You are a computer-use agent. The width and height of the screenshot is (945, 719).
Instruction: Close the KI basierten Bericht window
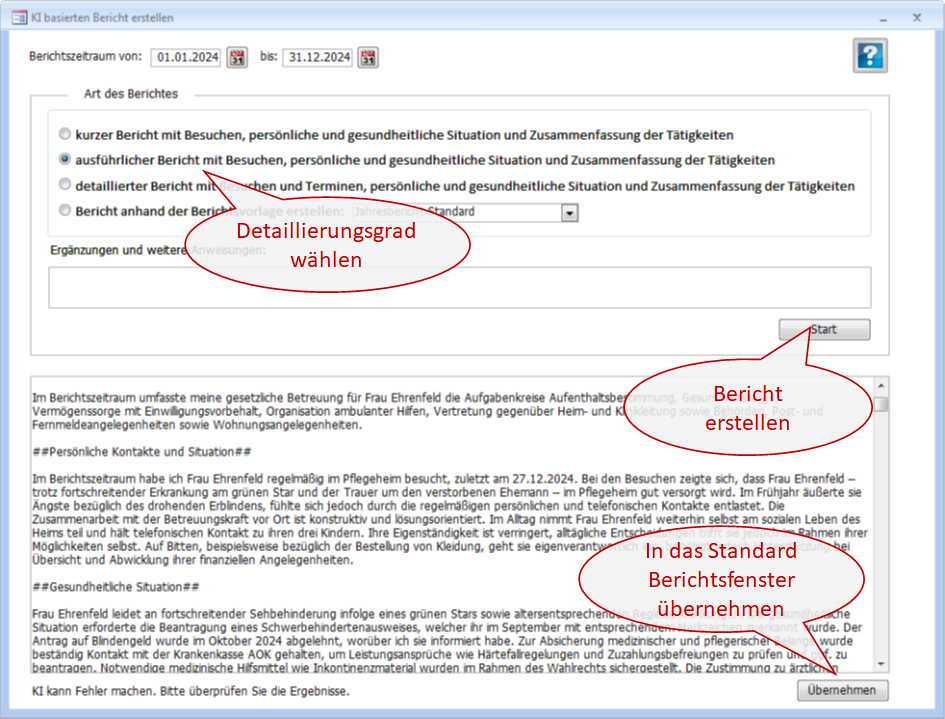(x=916, y=17)
